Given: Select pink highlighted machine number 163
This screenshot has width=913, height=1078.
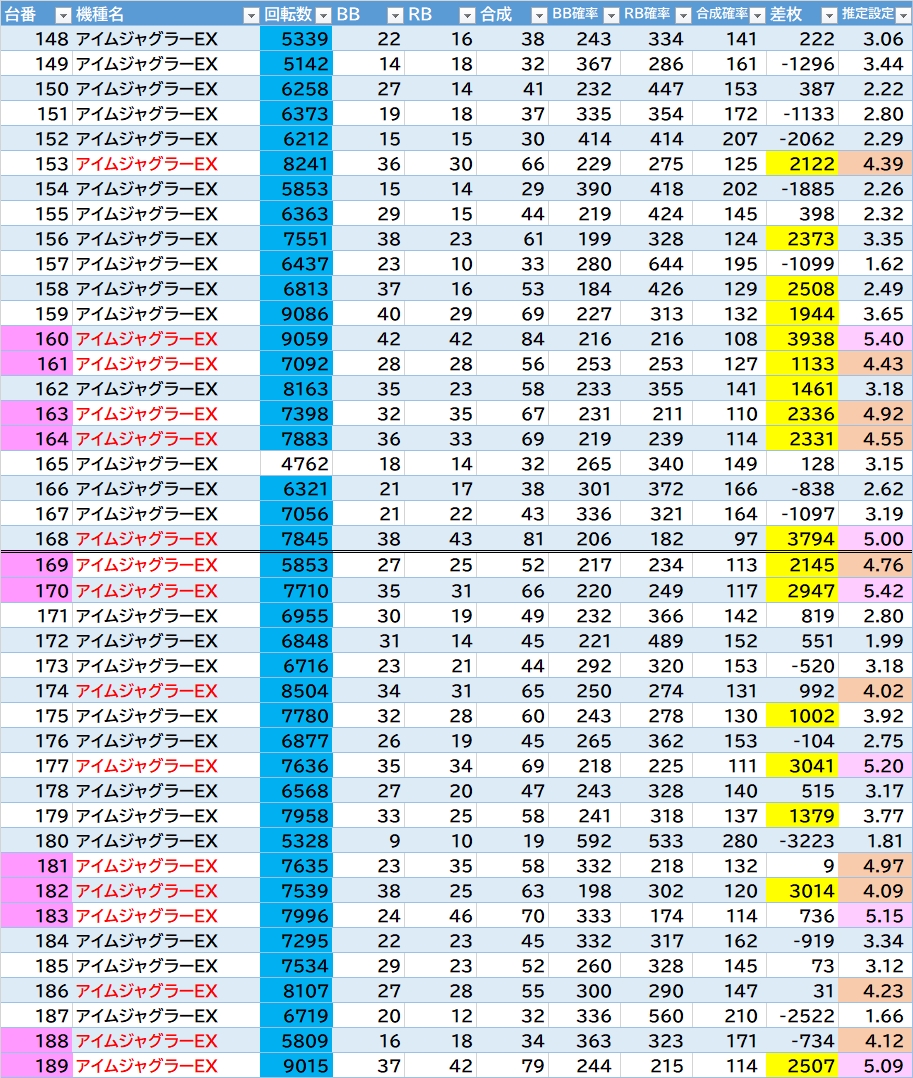Looking at the screenshot, I should point(36,414).
